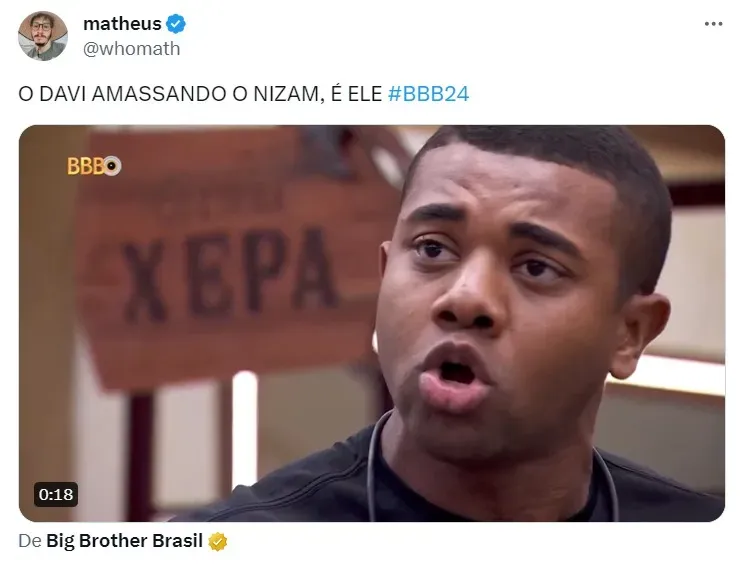Viewport: 746px width, 567px height.
Task: Click the blue verified badge beside matheus
Action: (176, 24)
